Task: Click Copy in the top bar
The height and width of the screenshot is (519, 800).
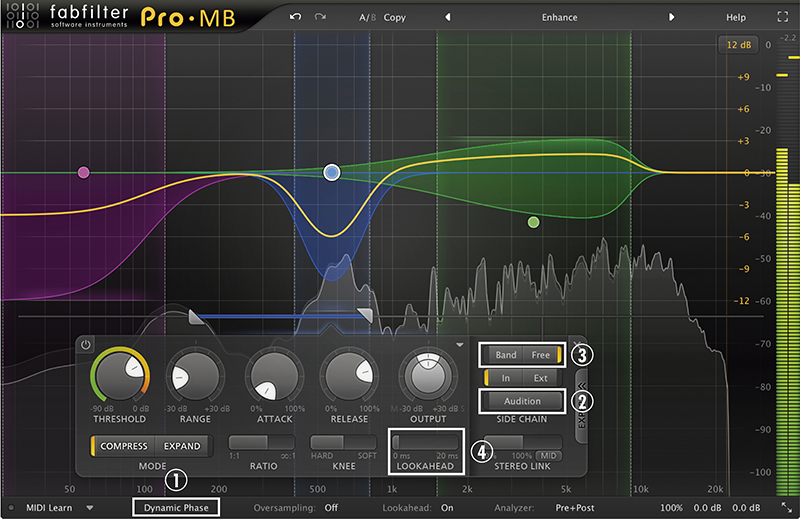Action: (394, 17)
